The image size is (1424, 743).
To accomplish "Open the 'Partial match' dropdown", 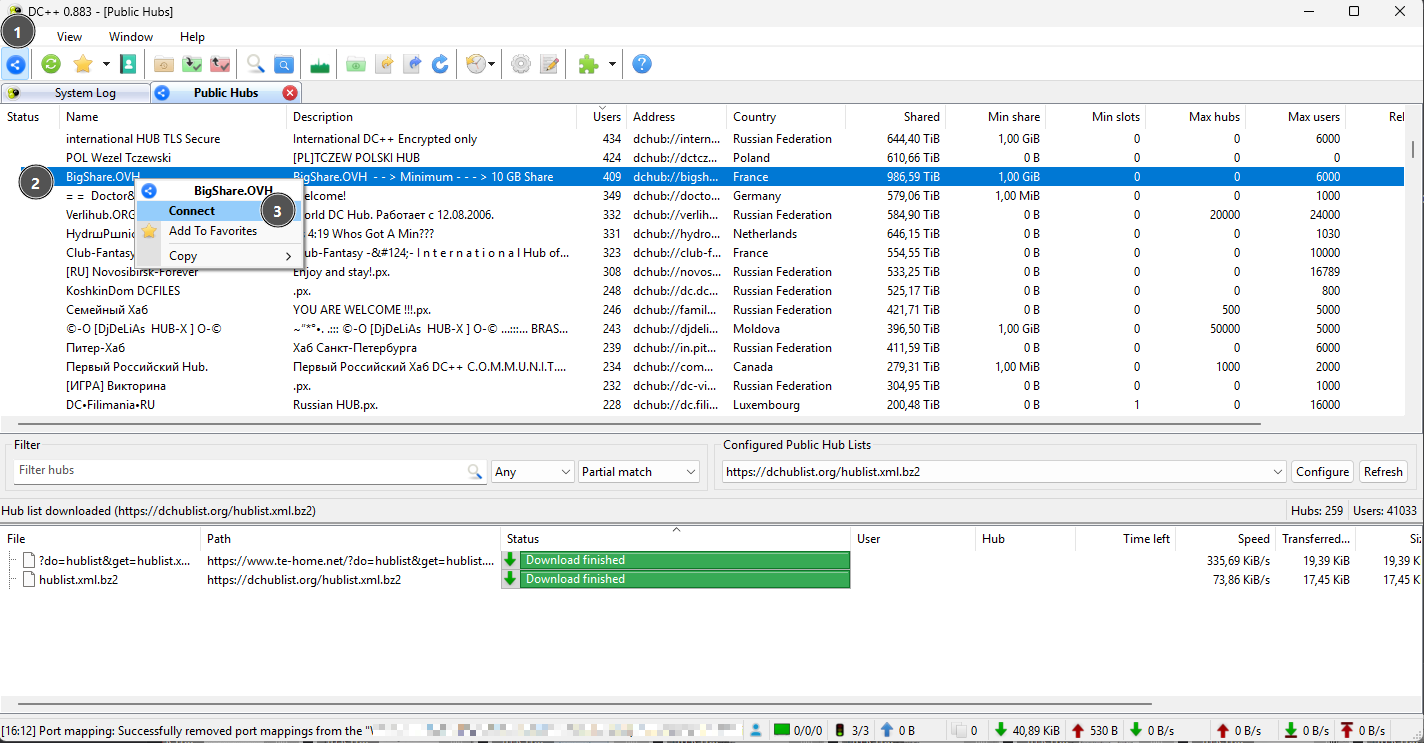I will point(639,472).
